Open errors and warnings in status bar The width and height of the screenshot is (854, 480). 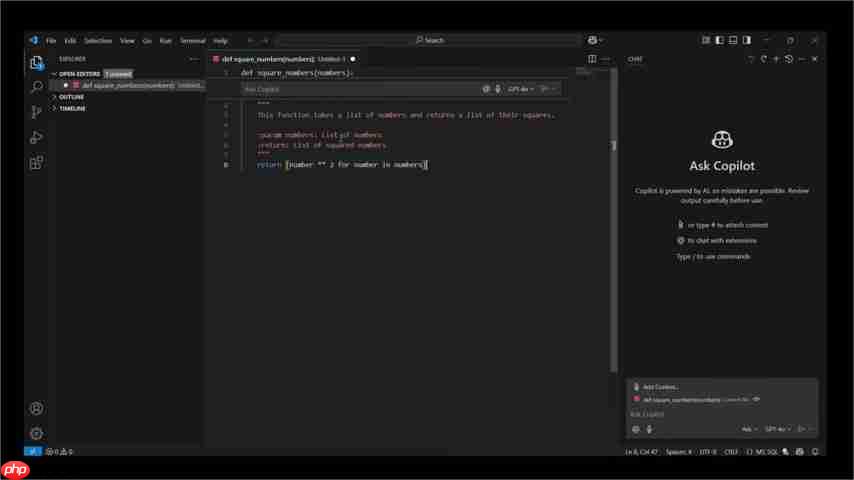click(59, 451)
